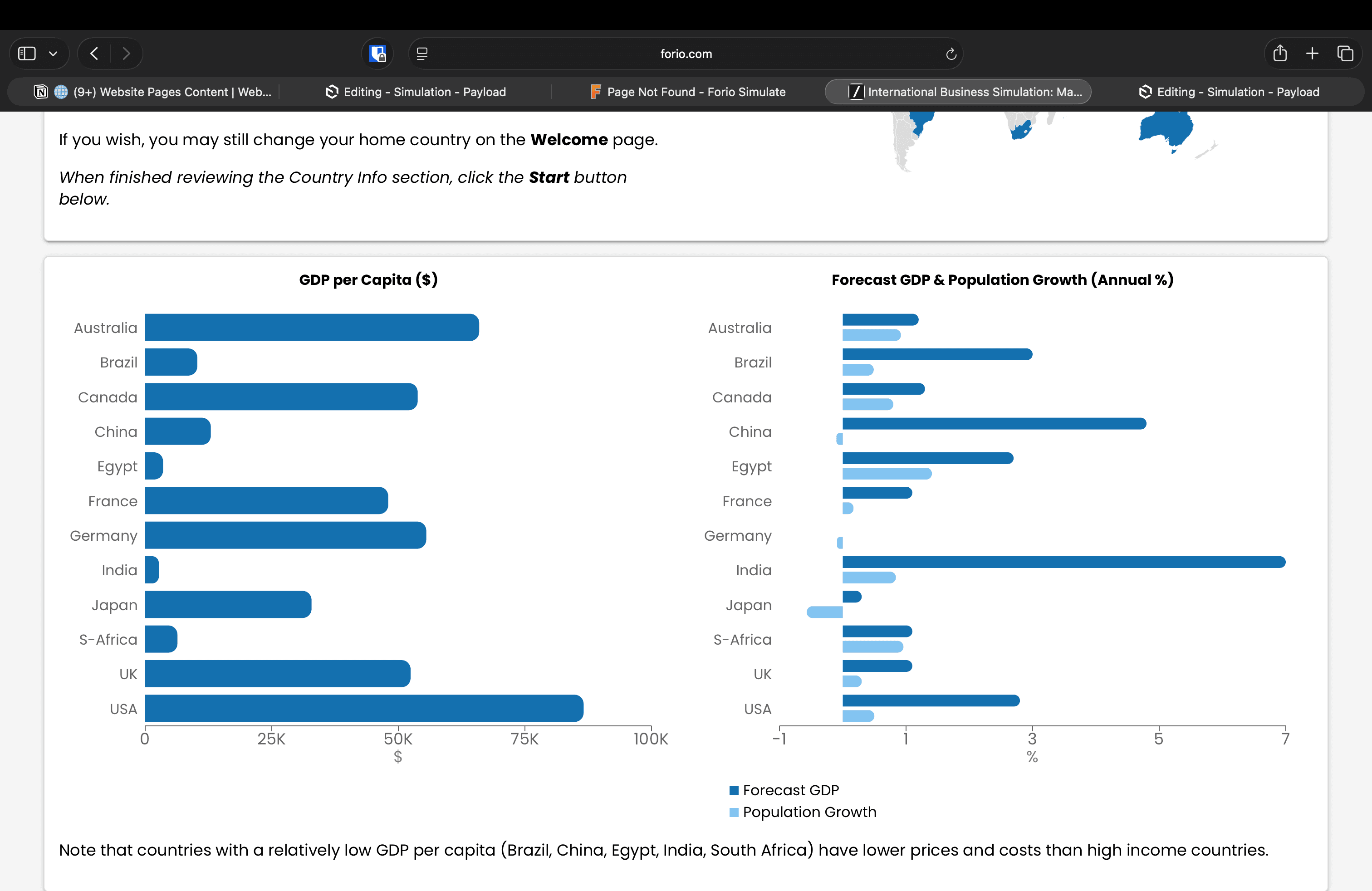The image size is (1372, 891).
Task: Click the forio.com address bar
Action: pos(686,54)
